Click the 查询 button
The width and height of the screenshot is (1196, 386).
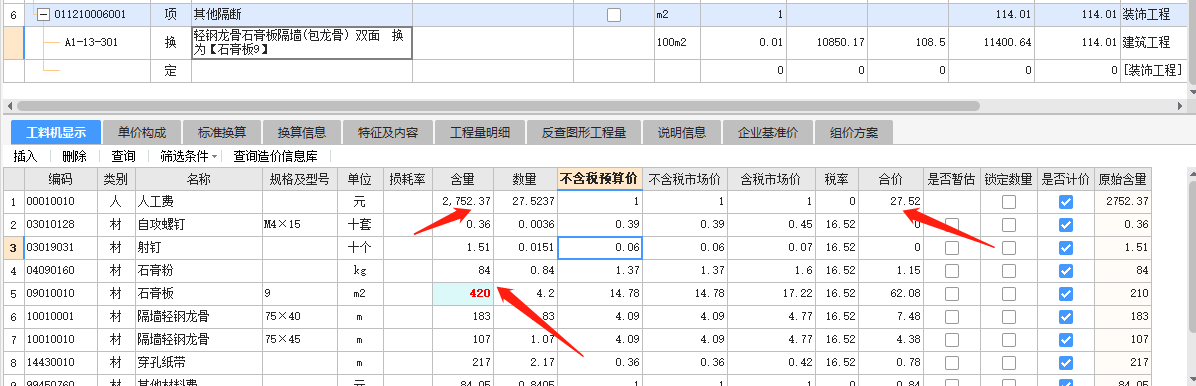(x=124, y=156)
